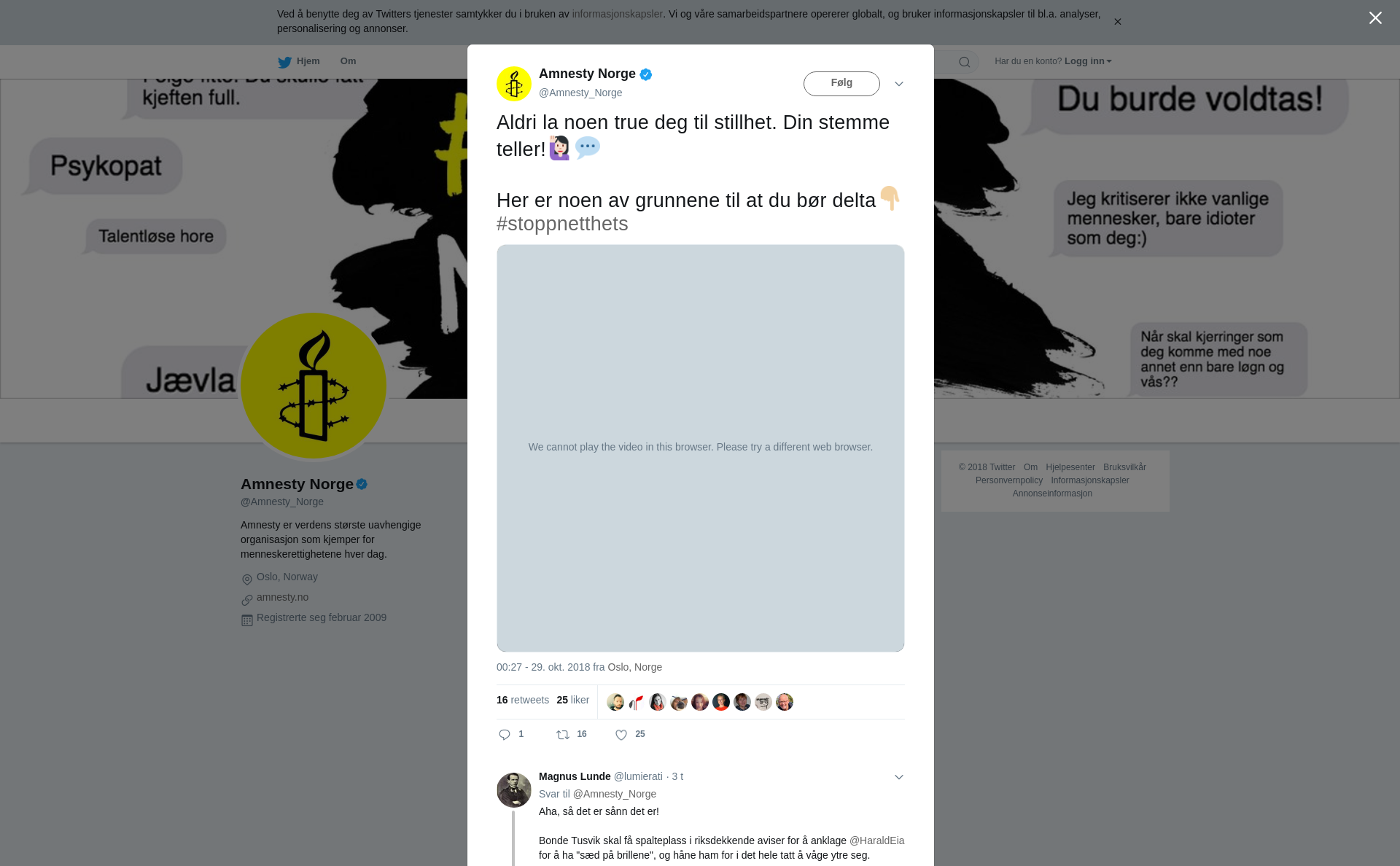Image resolution: width=1400 pixels, height=866 pixels.
Task: Expand options chevron on Magnus Lunde reply
Action: [x=899, y=777]
